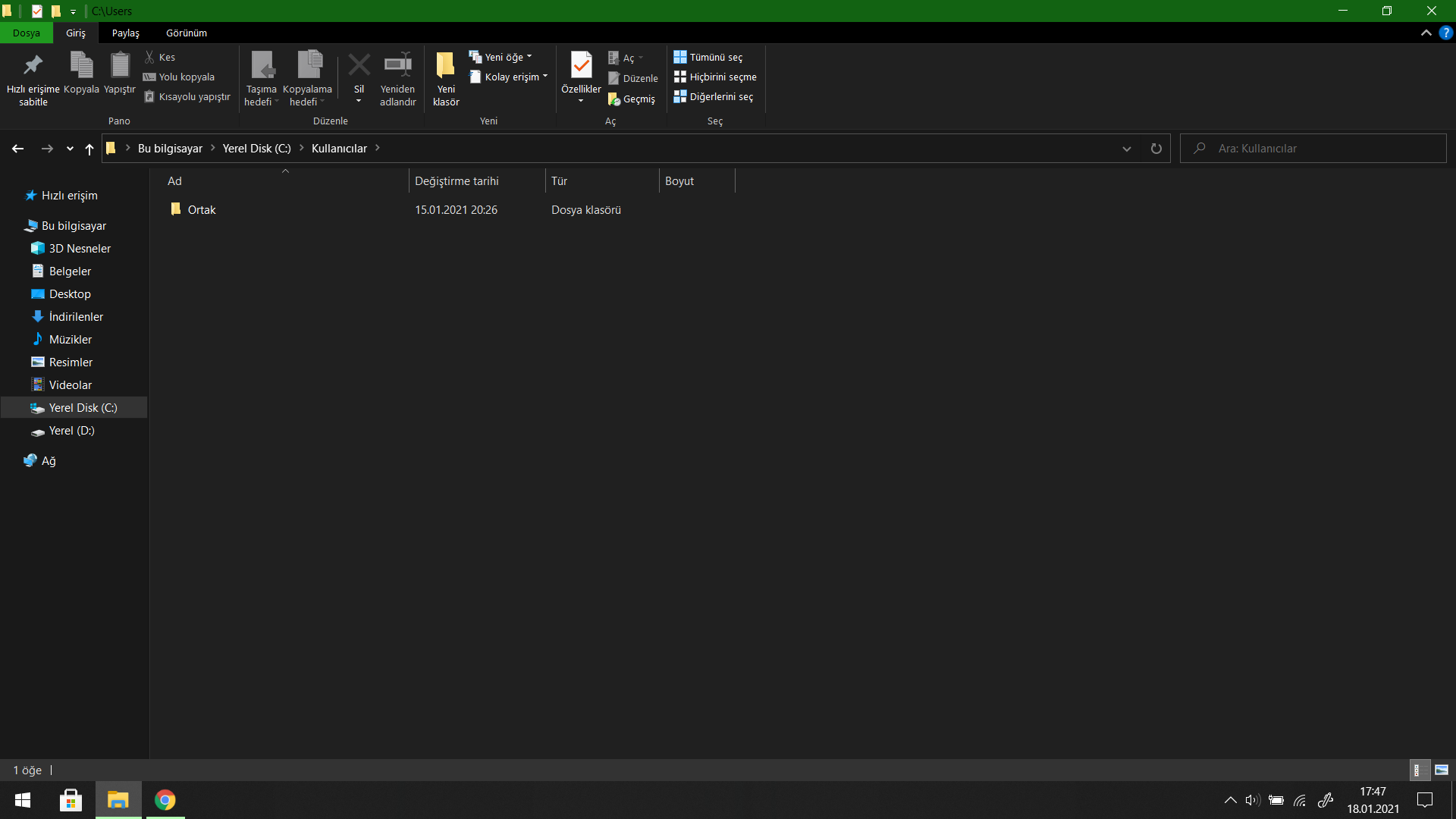Switch to large icons view in status bar
Screen dimensions: 1456x819
click(1442, 770)
